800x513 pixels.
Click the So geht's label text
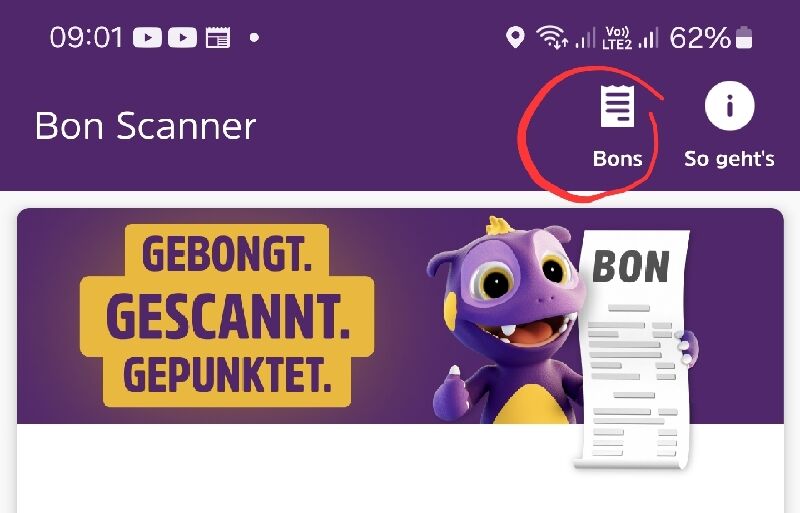click(730, 159)
